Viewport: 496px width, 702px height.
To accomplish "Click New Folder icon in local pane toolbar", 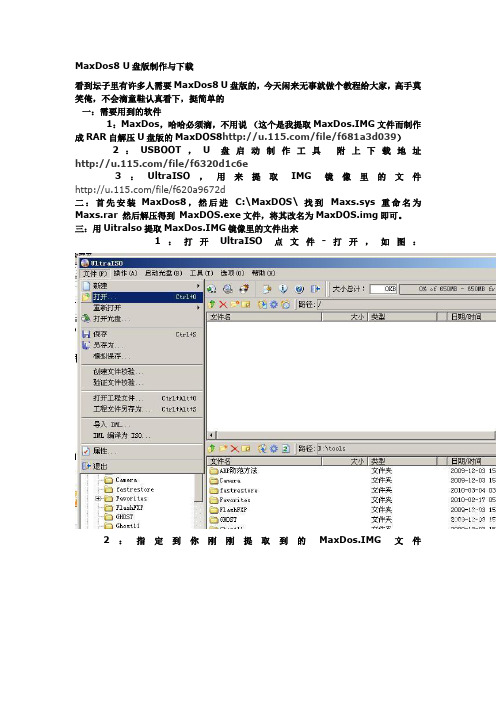I will coord(223,448).
